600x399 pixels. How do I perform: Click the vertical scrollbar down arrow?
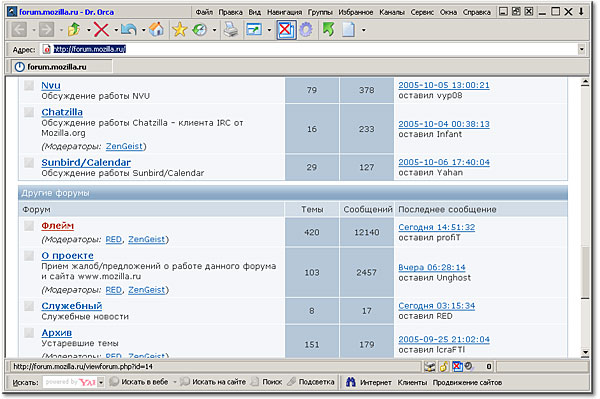(585, 352)
